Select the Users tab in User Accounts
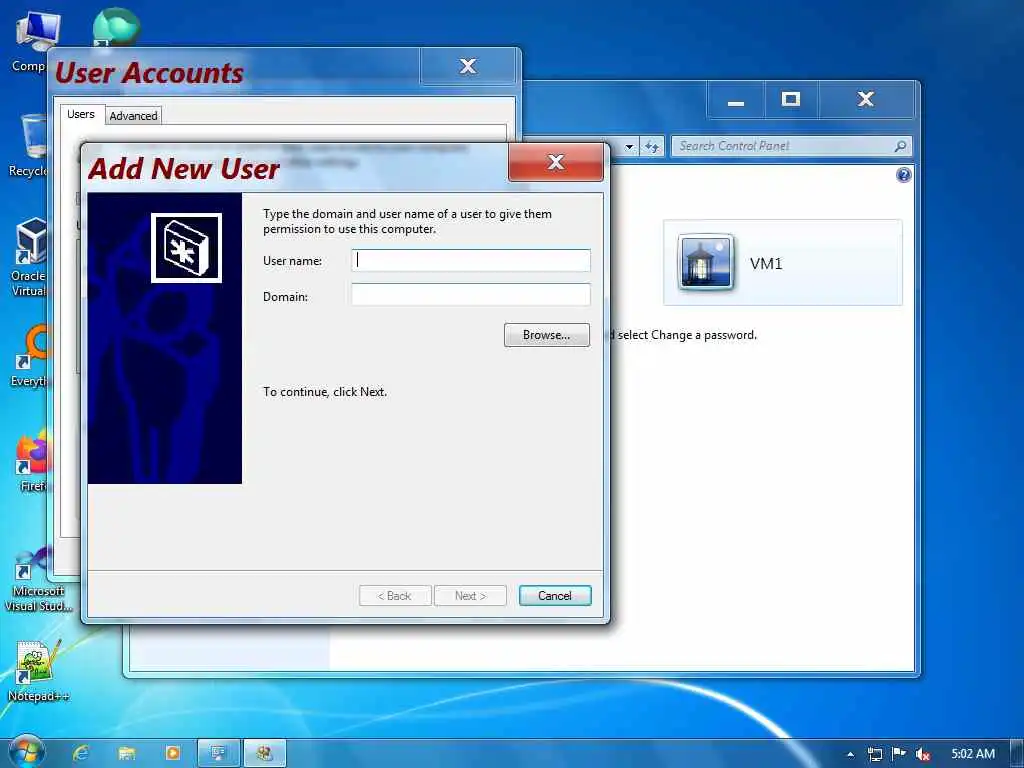Screen dimensions: 1024x768 81,114
